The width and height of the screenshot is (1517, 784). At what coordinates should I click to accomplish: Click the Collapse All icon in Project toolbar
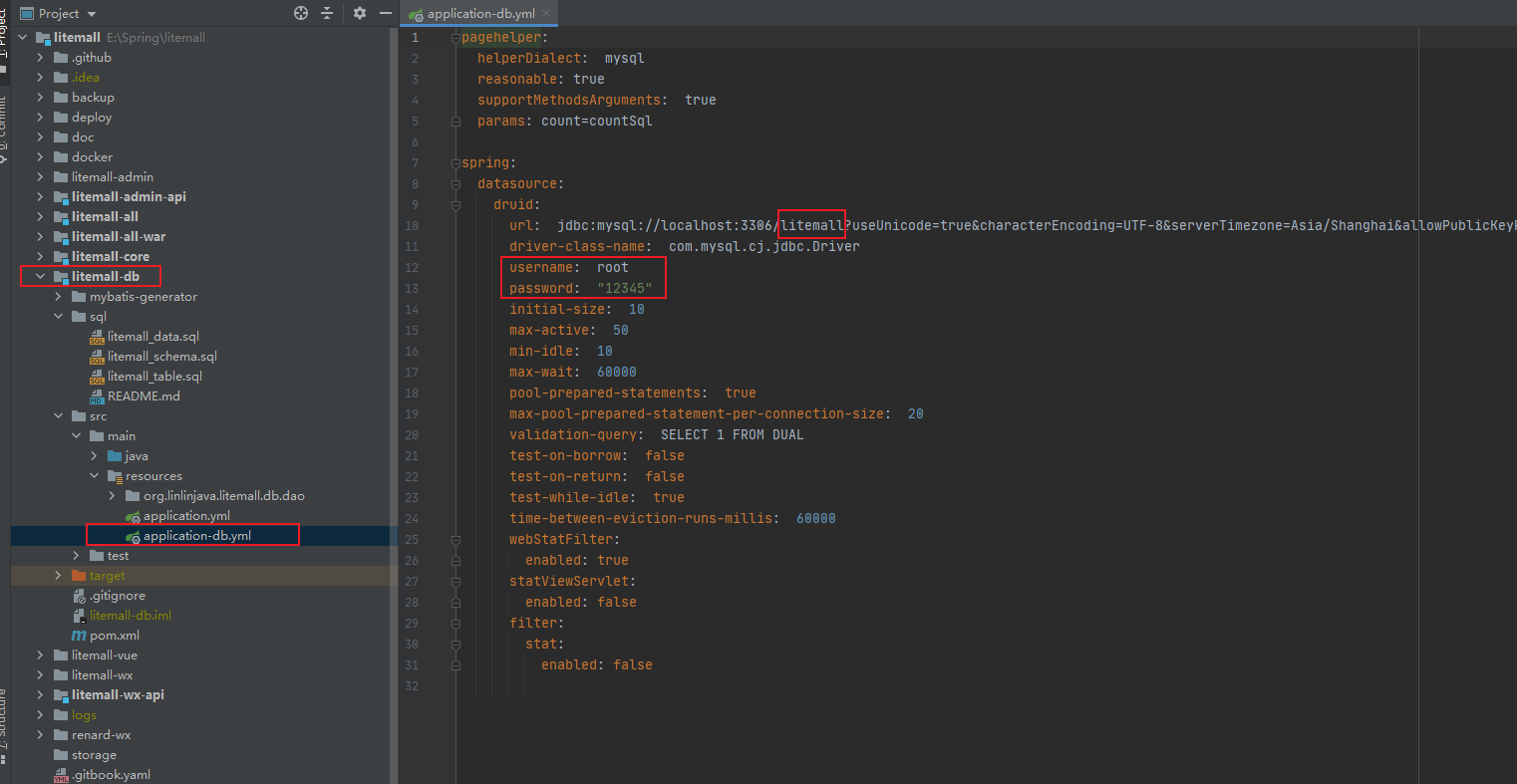(327, 13)
